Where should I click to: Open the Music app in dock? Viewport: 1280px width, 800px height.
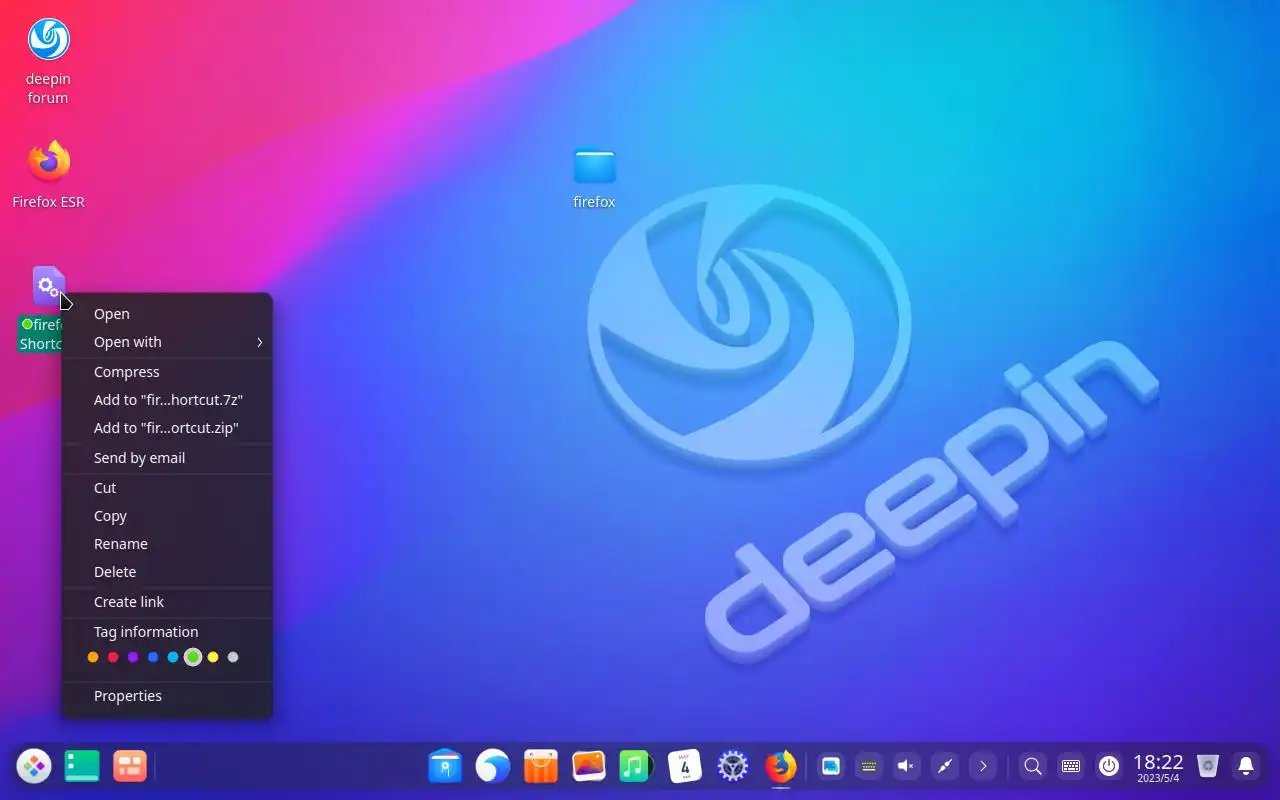pos(636,767)
